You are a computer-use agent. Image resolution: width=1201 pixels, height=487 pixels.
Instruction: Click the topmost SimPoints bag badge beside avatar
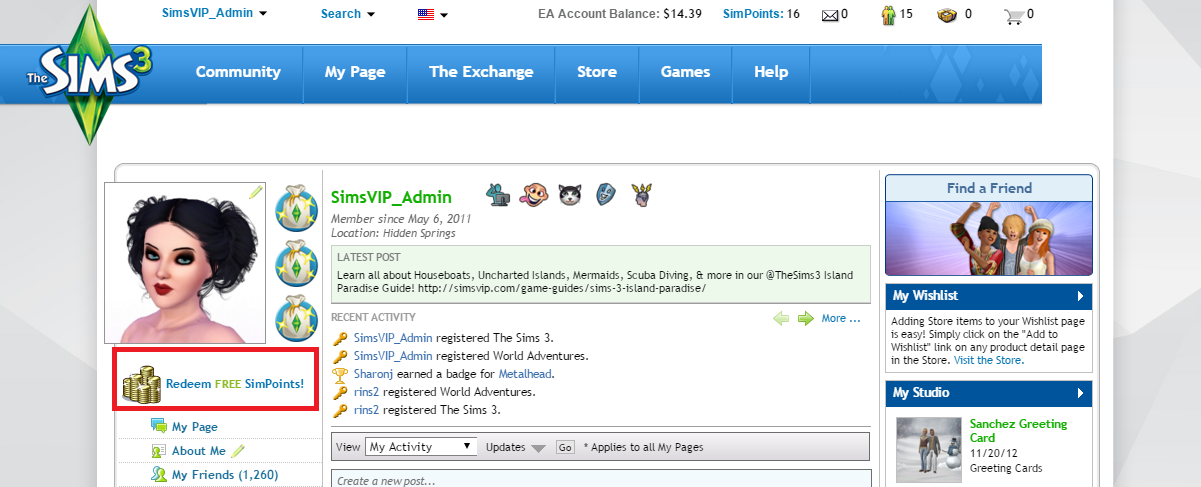pyautogui.click(x=295, y=208)
